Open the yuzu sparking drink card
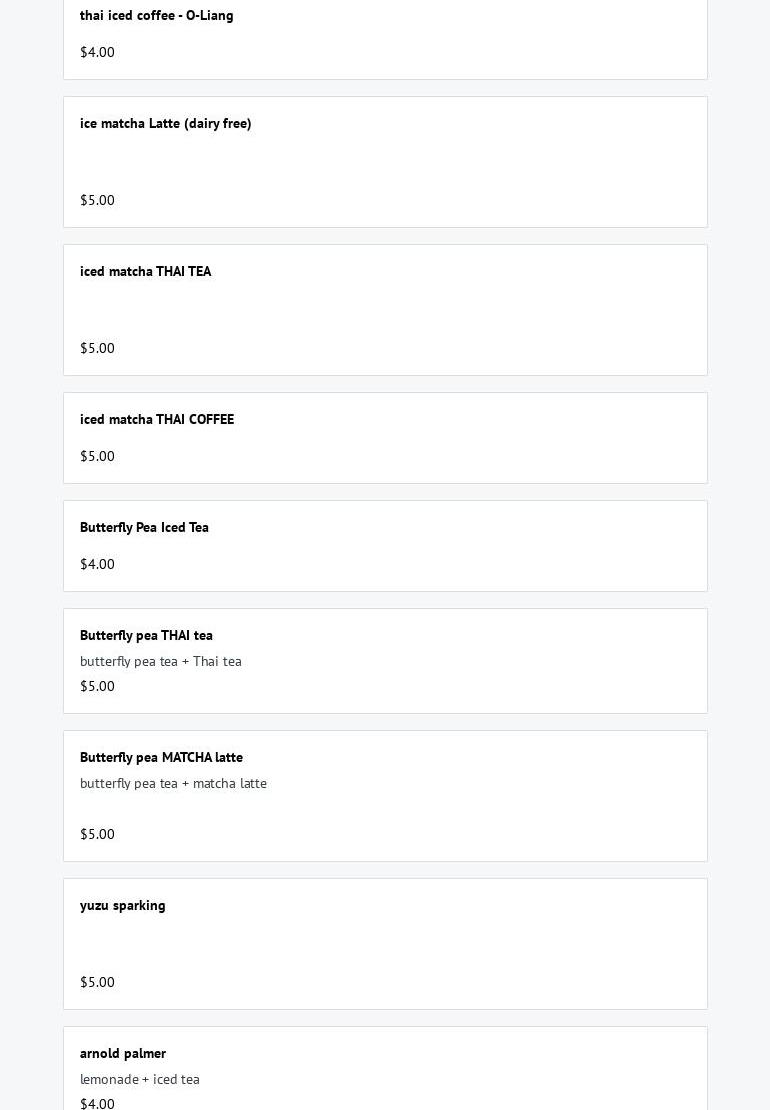 coord(385,944)
